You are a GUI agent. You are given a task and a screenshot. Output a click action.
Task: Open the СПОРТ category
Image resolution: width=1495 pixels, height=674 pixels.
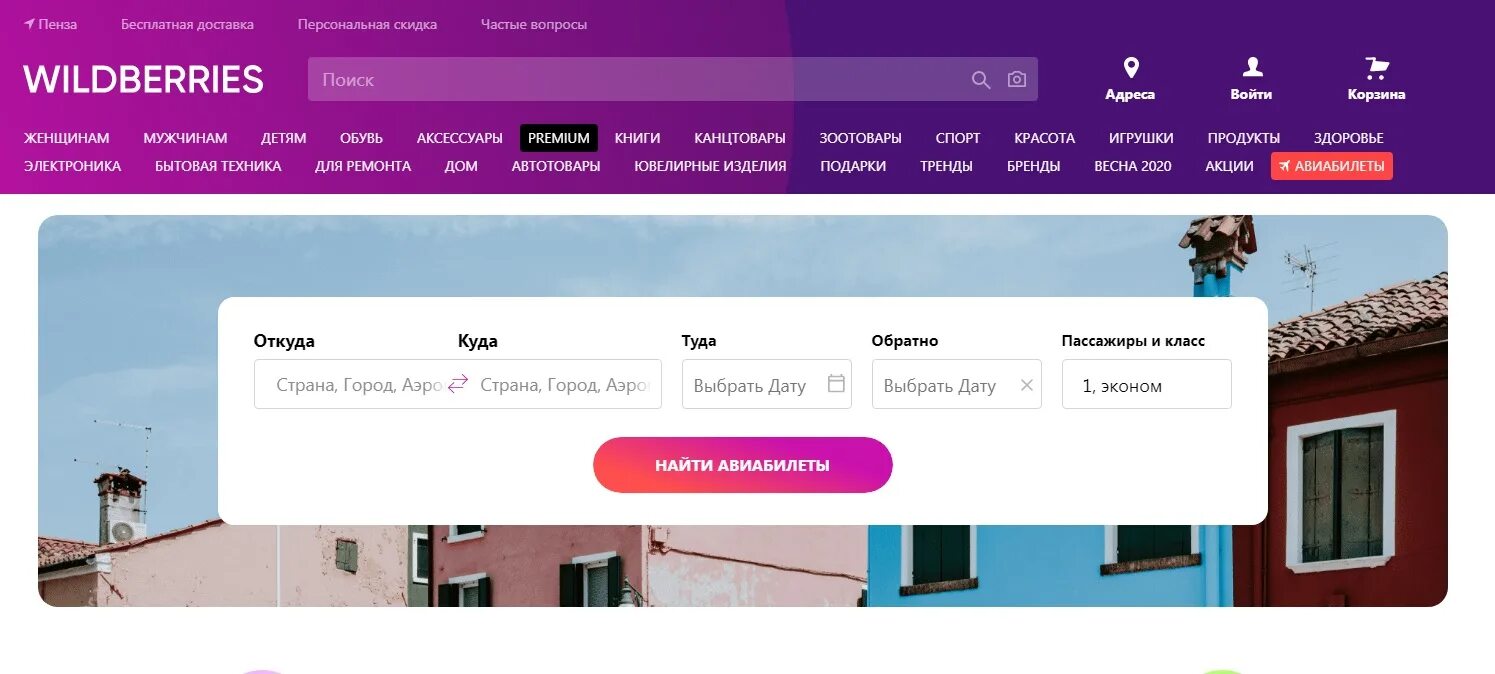(958, 138)
